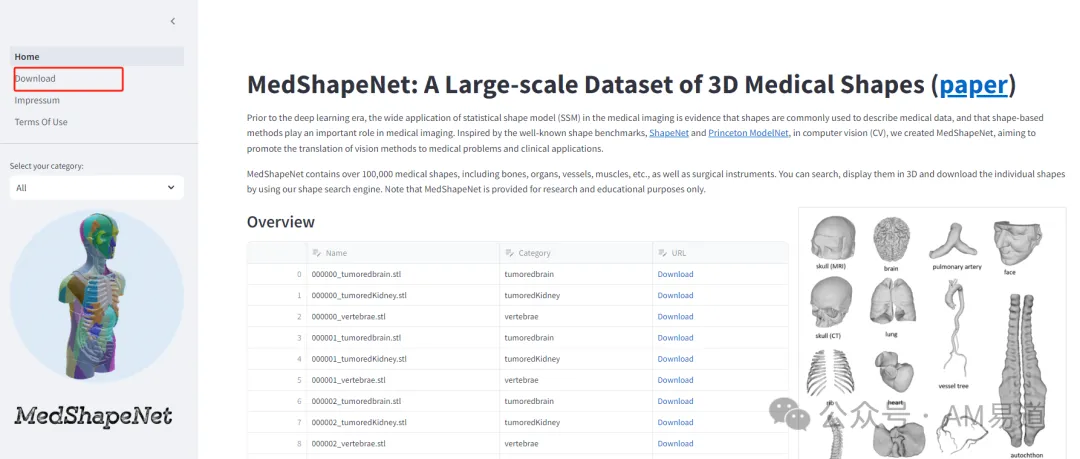Viewport: 1080px width, 459px height.
Task: Click the URL column type icon
Action: coord(662,253)
